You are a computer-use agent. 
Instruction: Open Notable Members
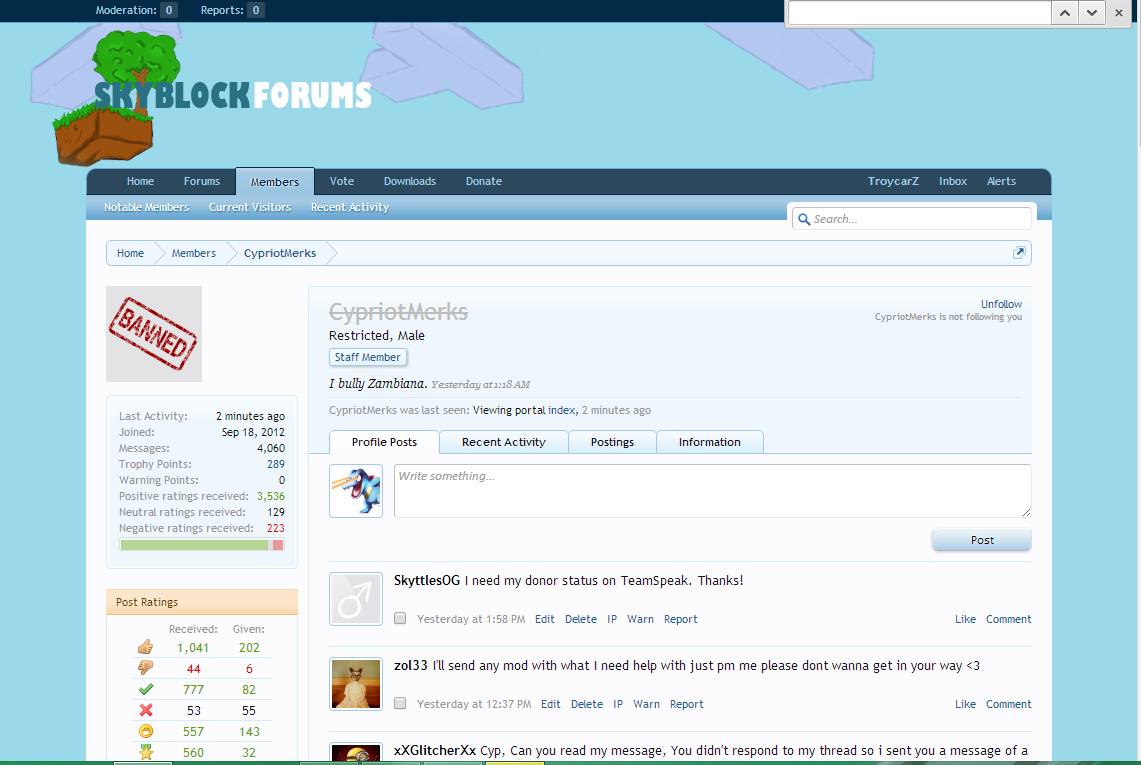coord(146,207)
